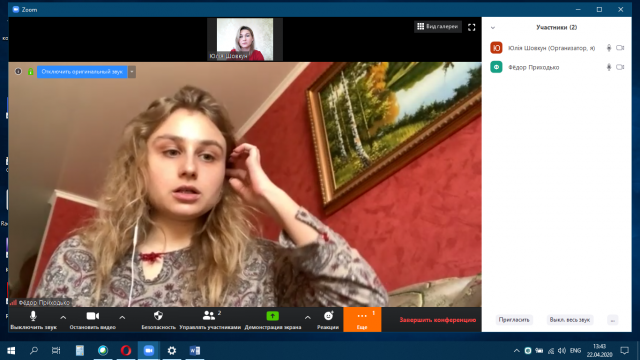
Task: Open audio options arrow next to microphone
Action: (x=63, y=317)
